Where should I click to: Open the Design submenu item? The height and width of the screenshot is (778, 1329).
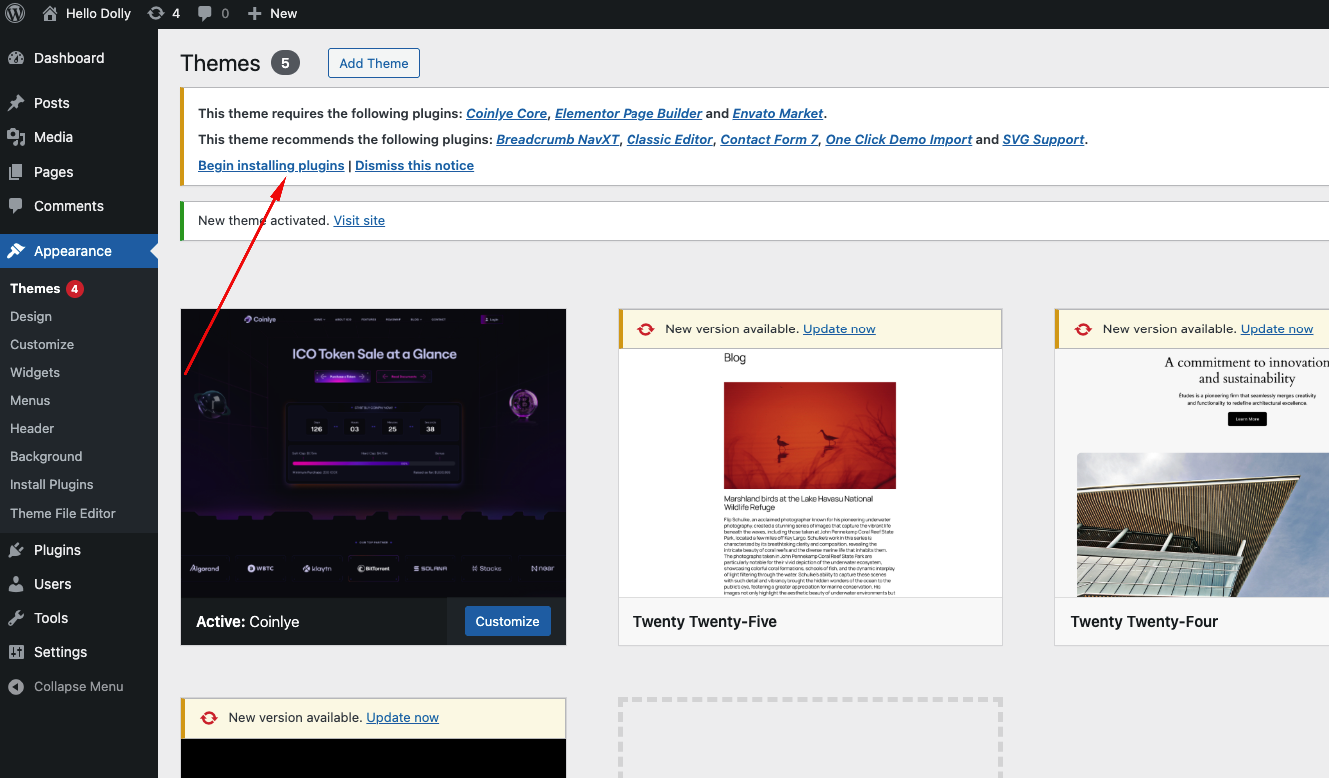(31, 316)
